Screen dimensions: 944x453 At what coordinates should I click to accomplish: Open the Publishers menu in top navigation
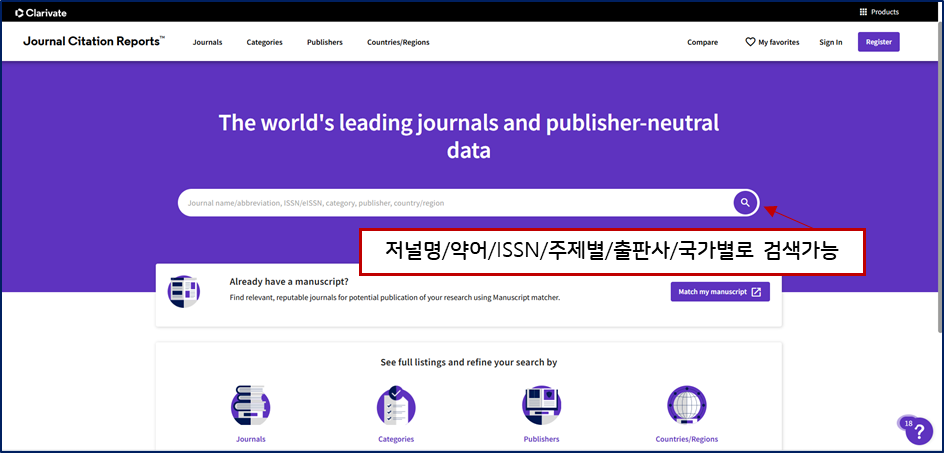pos(324,42)
